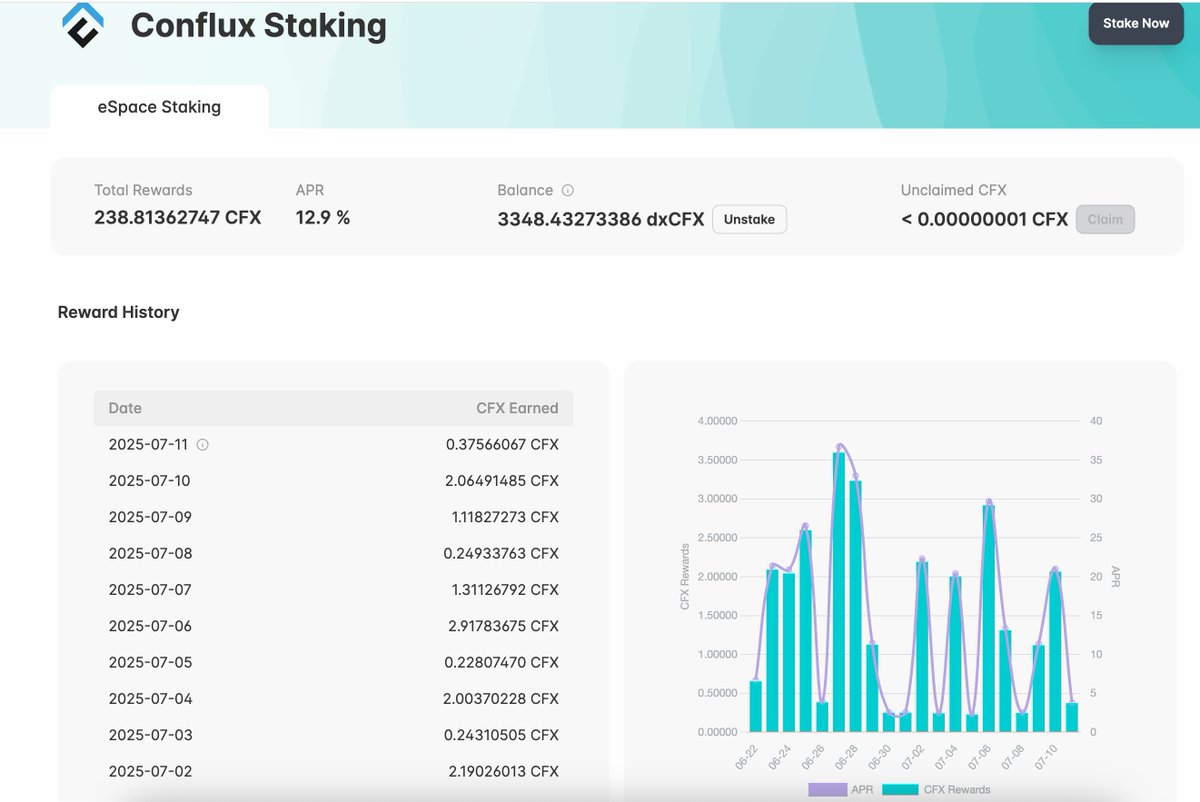
Task: Click the disabled Claim button
Action: pos(1105,219)
